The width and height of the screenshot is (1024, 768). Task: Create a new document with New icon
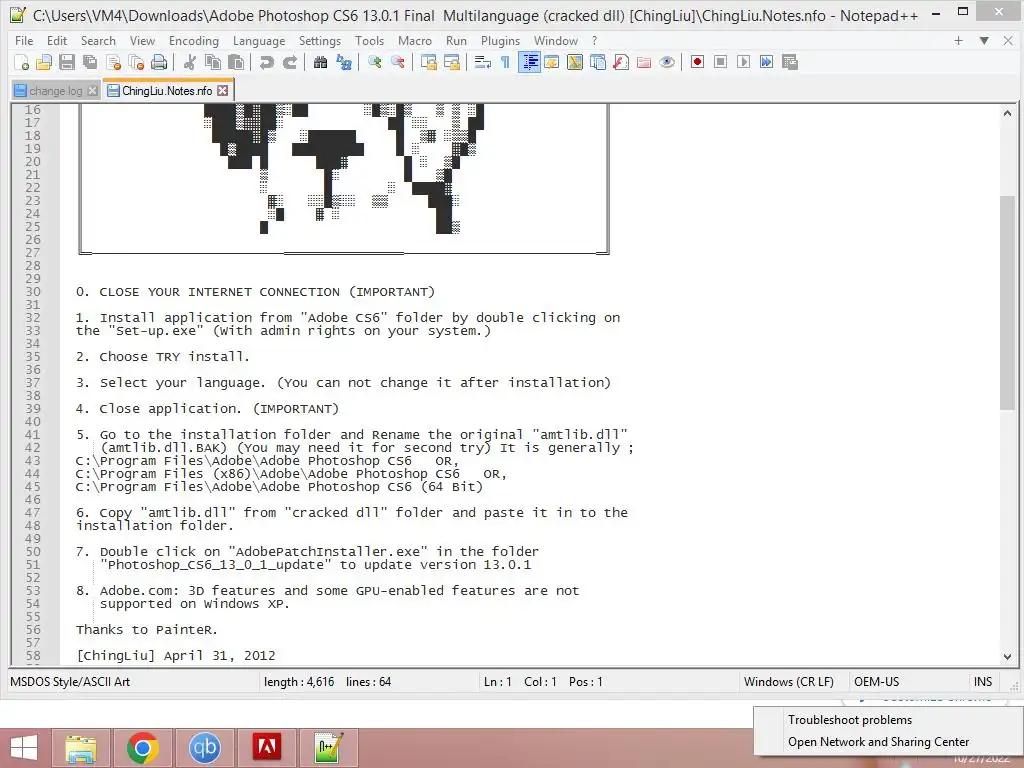coord(21,62)
